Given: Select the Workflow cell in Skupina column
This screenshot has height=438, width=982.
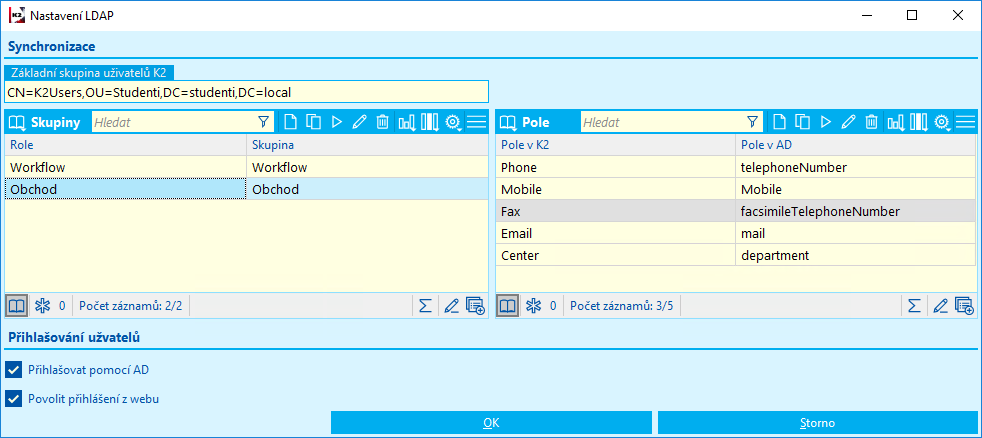Looking at the screenshot, I should click(367, 167).
